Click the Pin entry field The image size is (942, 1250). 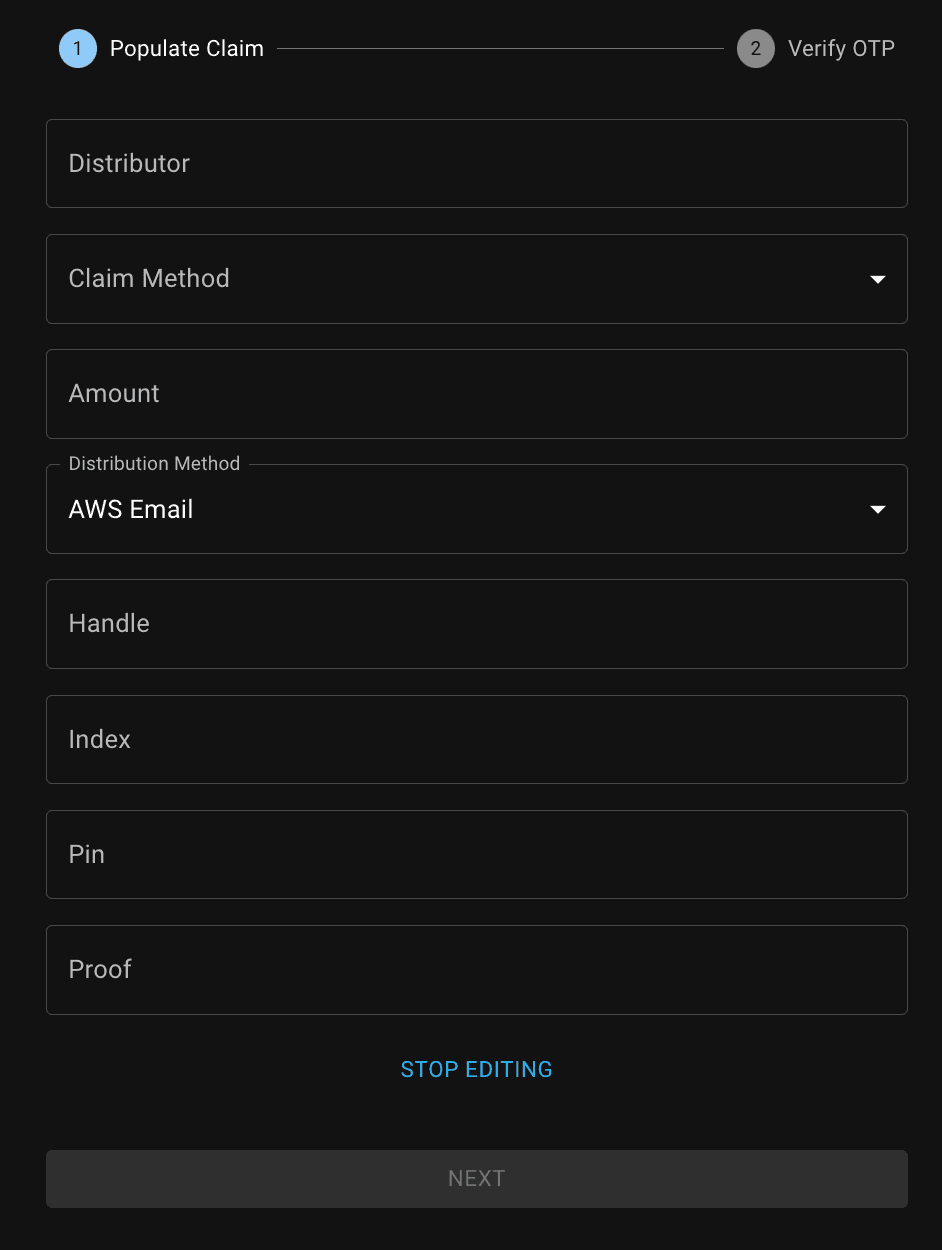[x=477, y=854]
